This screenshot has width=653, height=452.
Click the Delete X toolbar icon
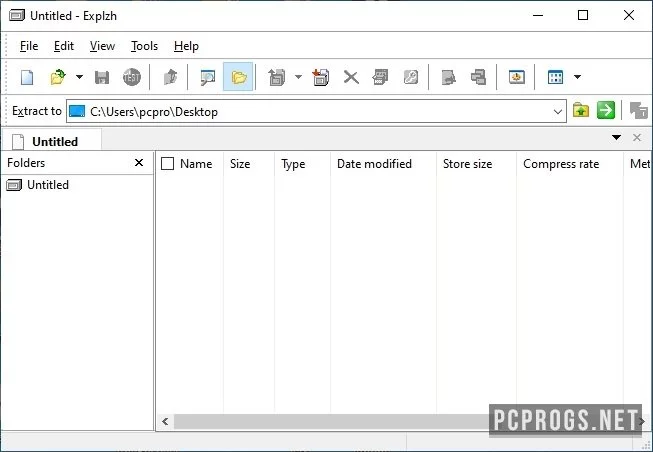(351, 77)
